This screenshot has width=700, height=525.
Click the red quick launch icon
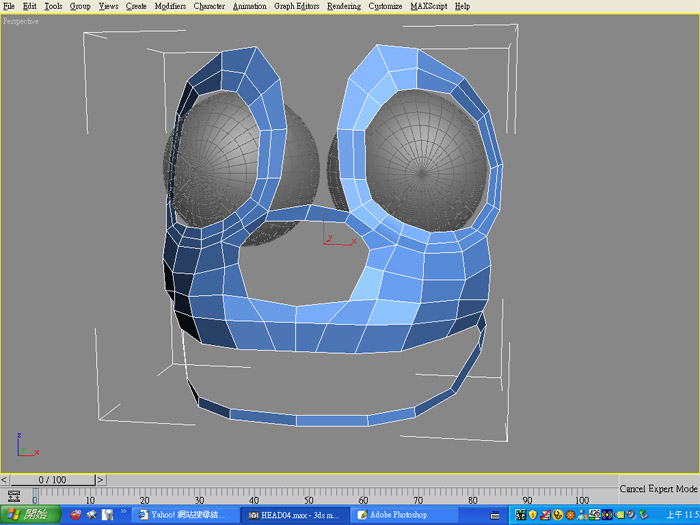click(x=76, y=515)
